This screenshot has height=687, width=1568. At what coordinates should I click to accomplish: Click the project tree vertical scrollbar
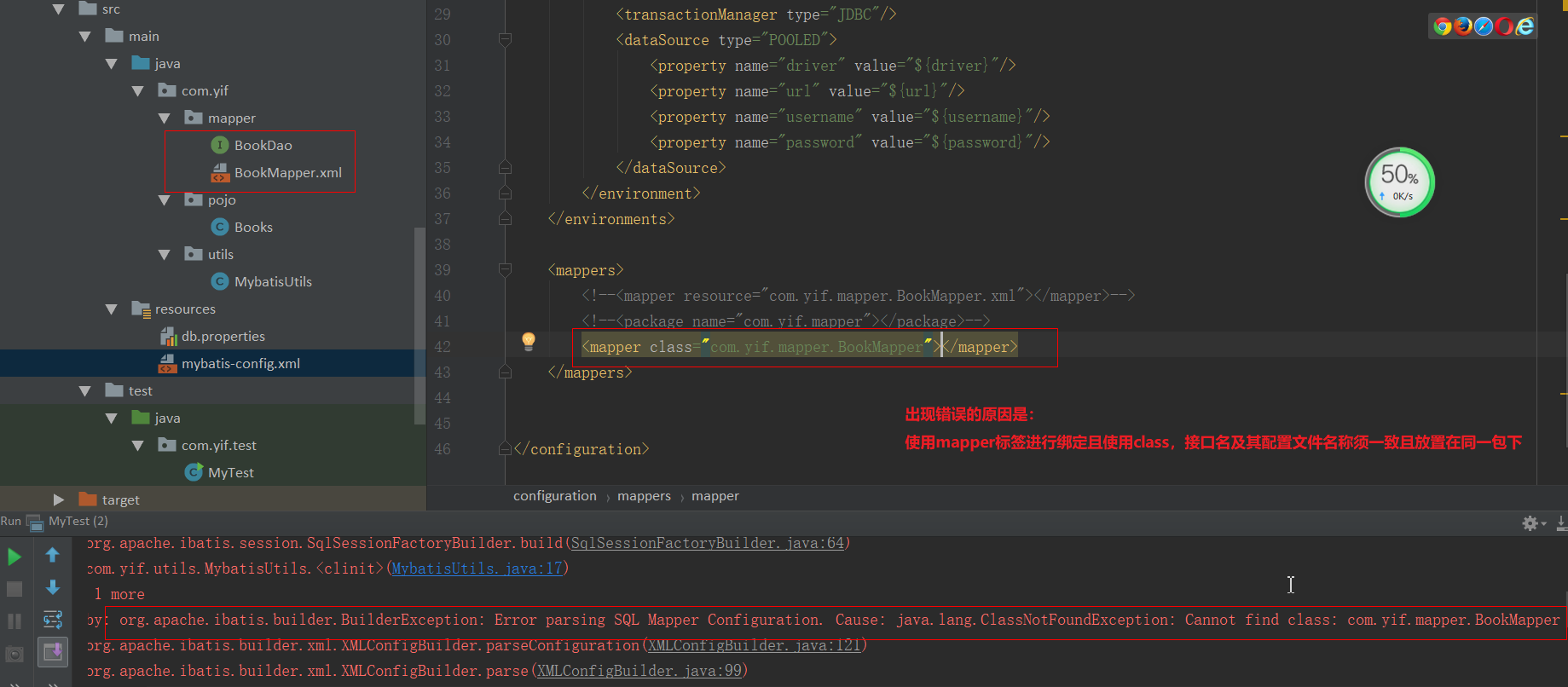[419, 326]
